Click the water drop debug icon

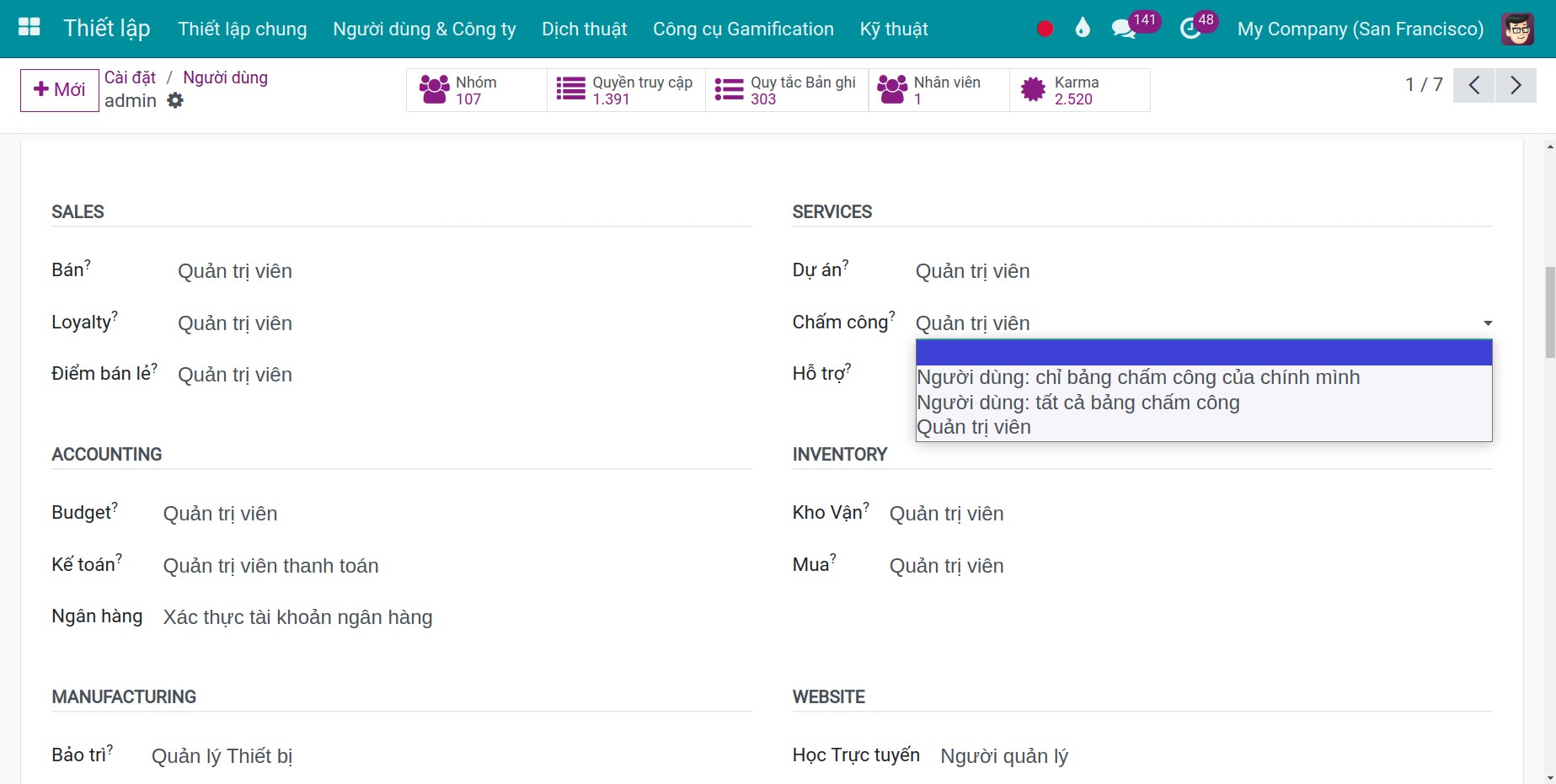click(x=1083, y=28)
